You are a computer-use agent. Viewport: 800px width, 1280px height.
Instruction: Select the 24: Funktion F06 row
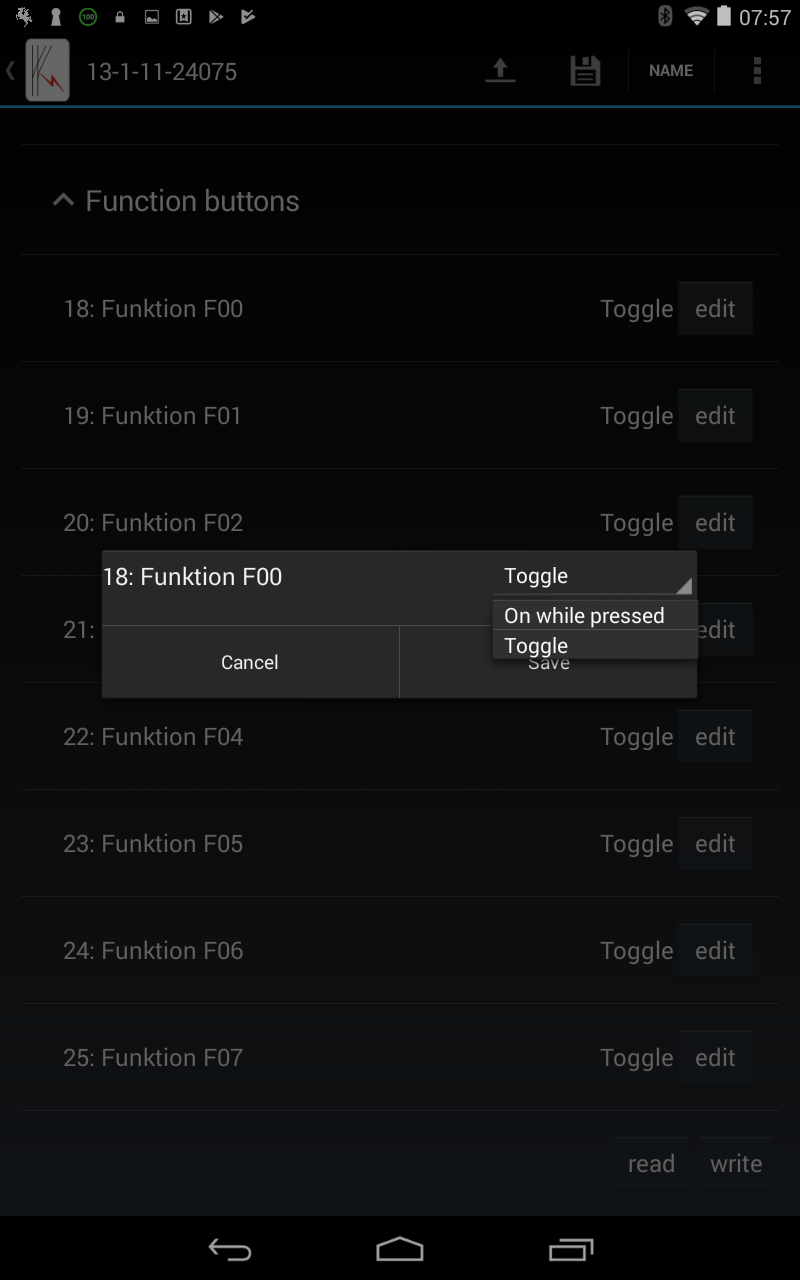click(x=400, y=951)
